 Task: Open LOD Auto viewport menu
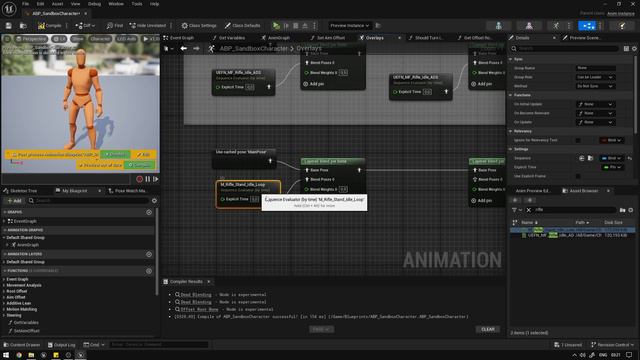tap(127, 39)
